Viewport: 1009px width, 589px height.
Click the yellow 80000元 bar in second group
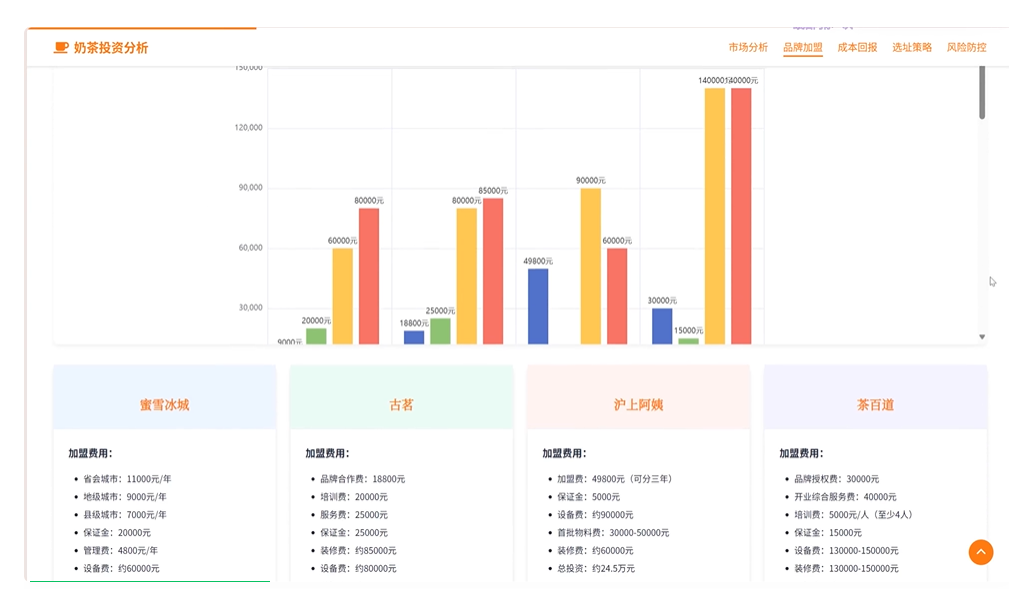click(467, 276)
